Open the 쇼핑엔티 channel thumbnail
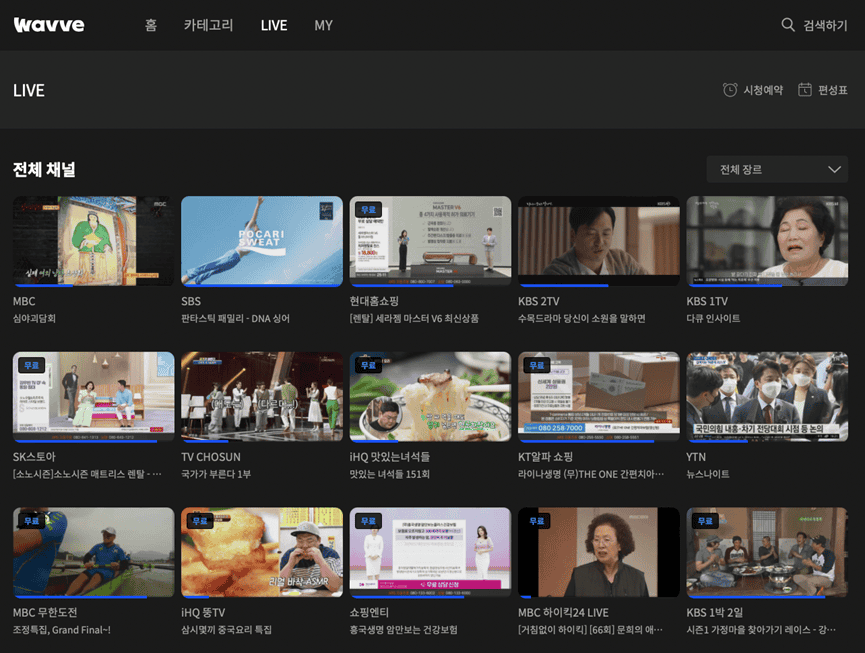This screenshot has width=865, height=653. click(430, 553)
